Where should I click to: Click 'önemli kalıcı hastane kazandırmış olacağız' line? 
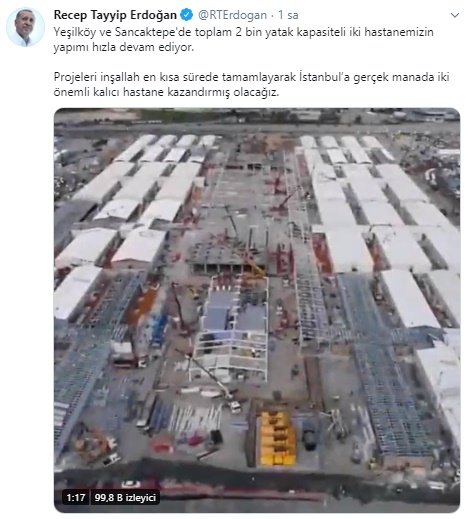[166, 92]
